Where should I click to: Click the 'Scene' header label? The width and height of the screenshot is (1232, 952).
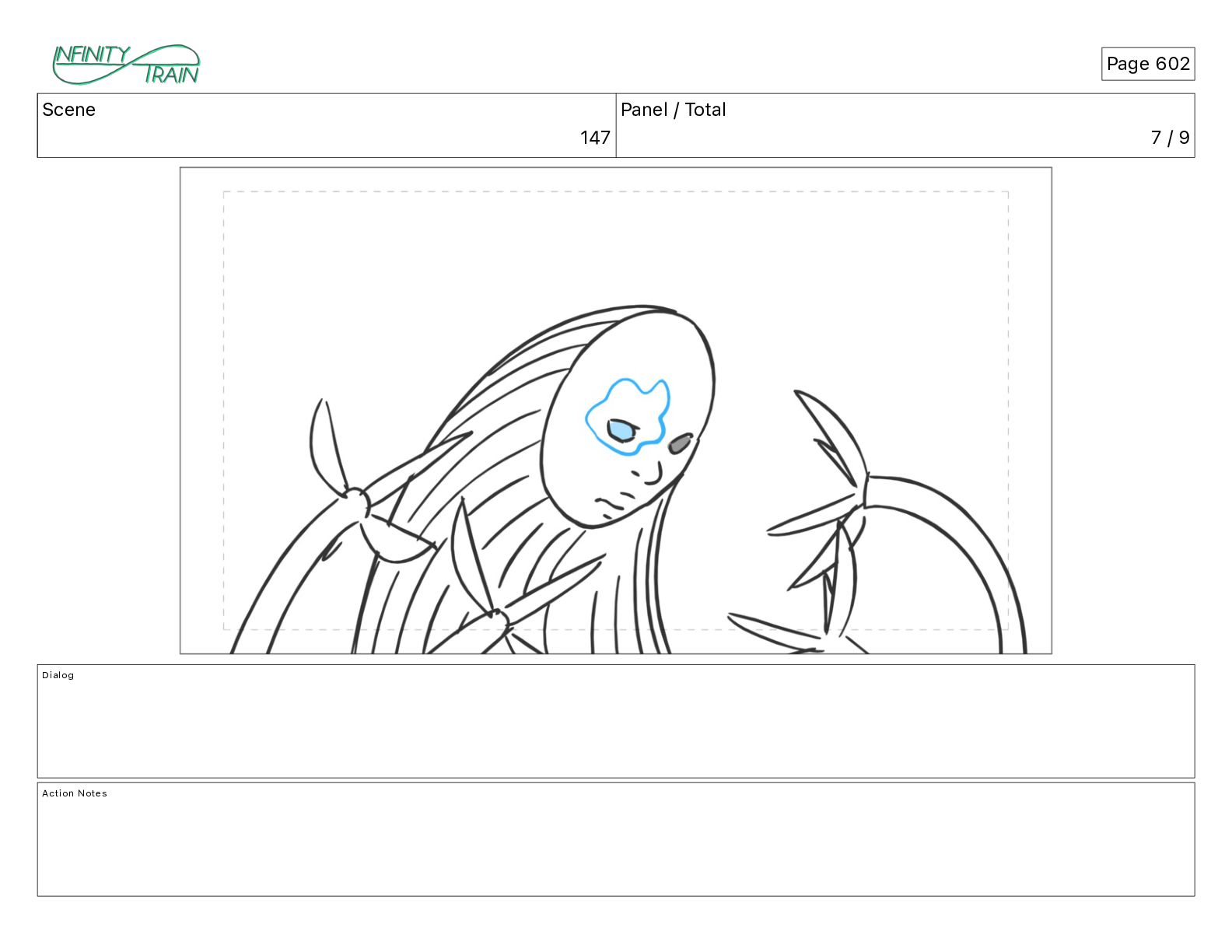[x=68, y=110]
